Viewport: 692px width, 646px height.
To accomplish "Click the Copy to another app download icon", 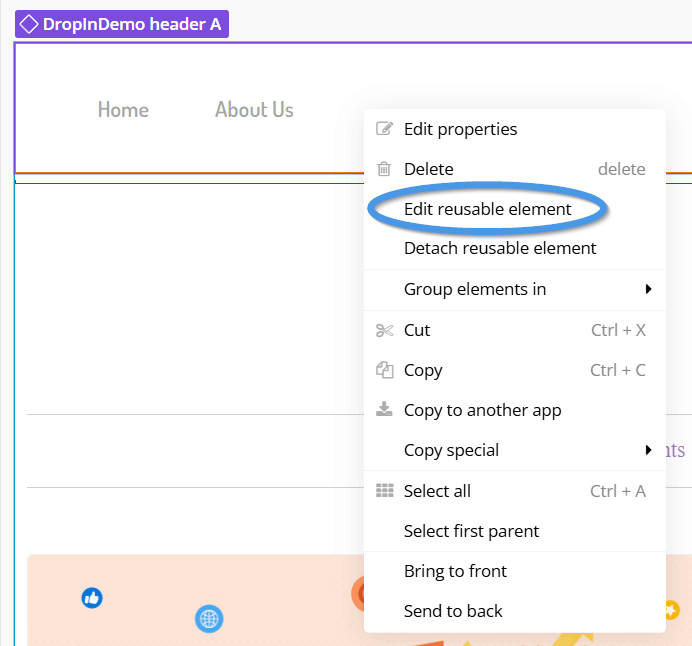I will pos(384,409).
